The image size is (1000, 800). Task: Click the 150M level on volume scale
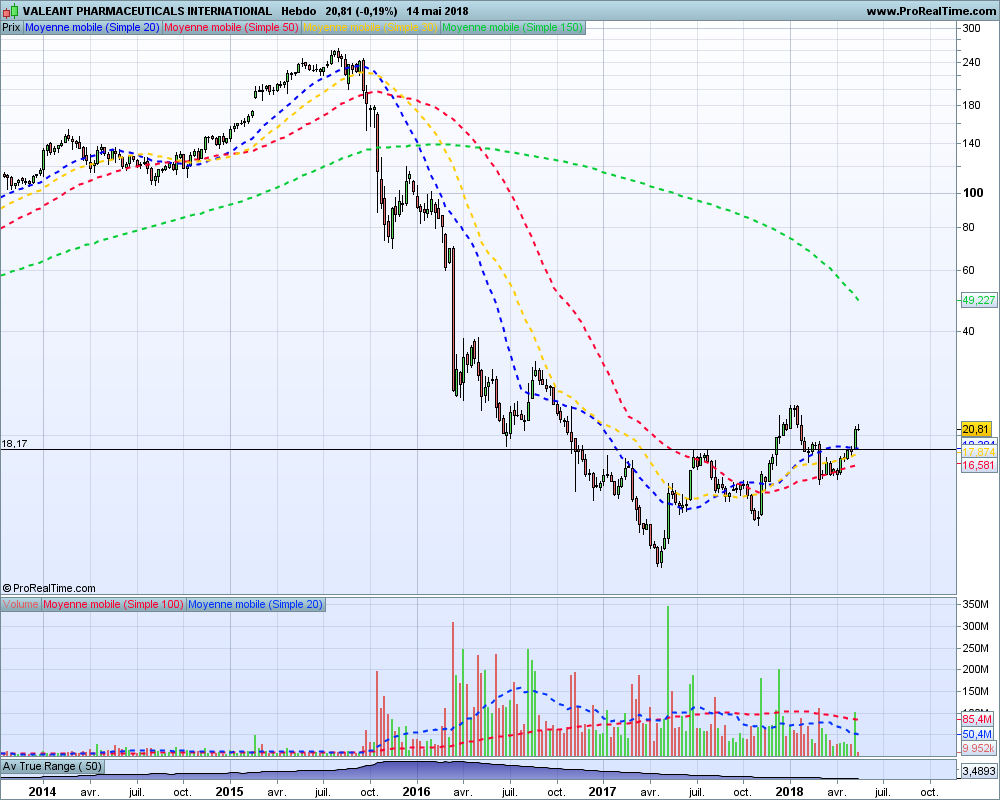click(x=976, y=691)
